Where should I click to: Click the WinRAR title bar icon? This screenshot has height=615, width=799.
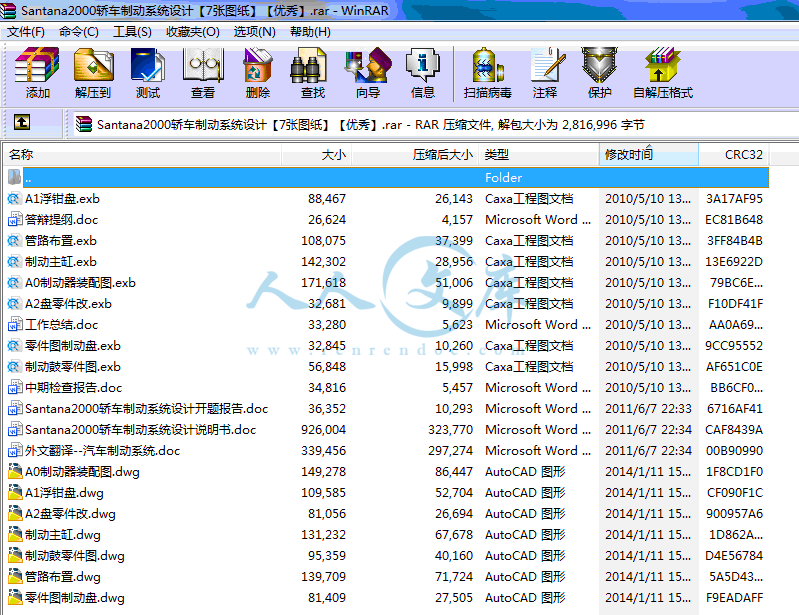click(8, 10)
